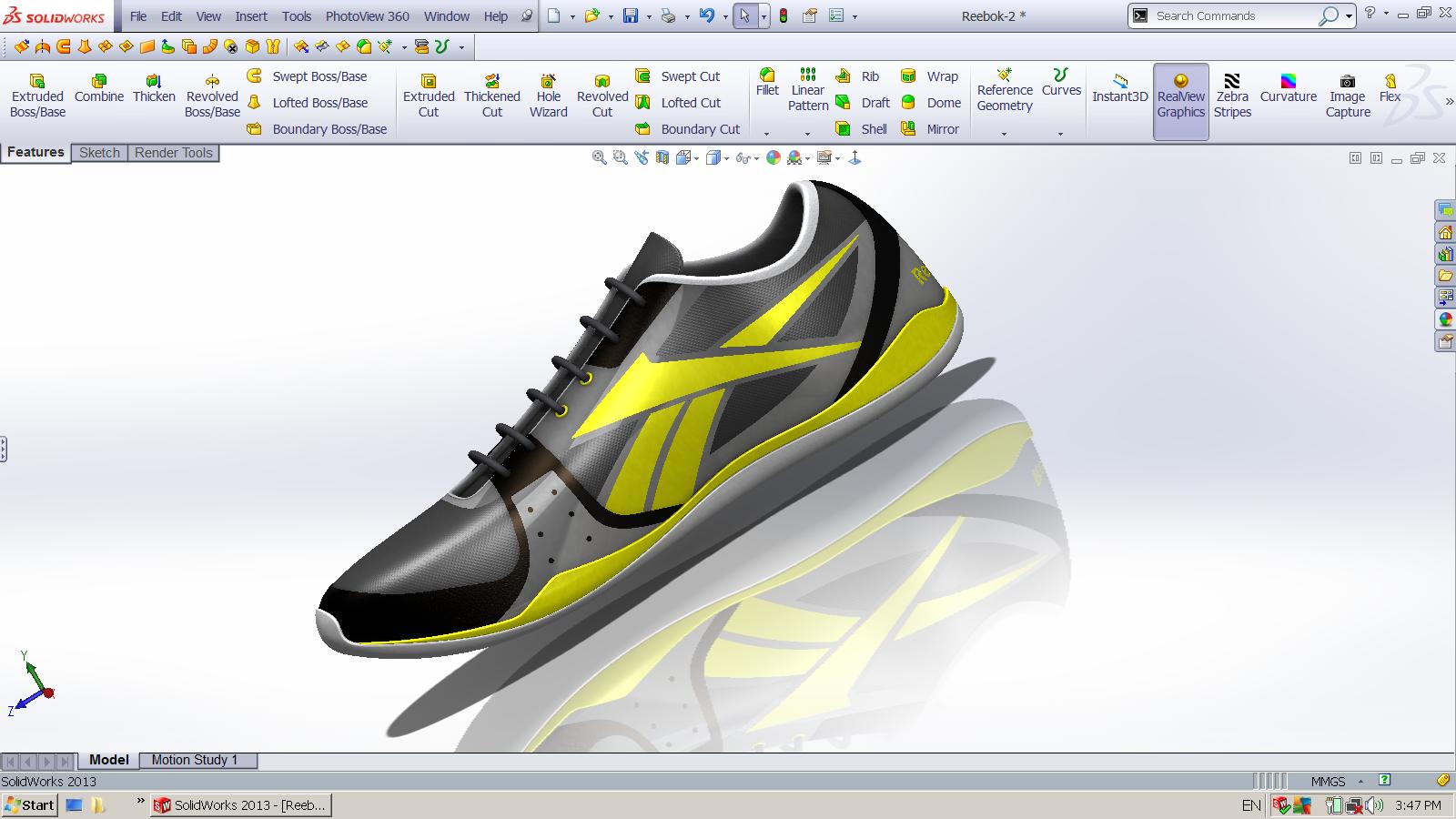Image resolution: width=1456 pixels, height=819 pixels.
Task: Select the Combine feature
Action: (99, 88)
